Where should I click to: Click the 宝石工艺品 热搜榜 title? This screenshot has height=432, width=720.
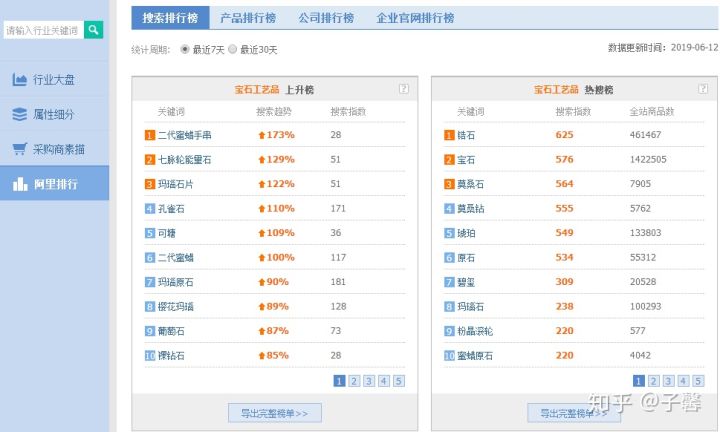[573, 90]
